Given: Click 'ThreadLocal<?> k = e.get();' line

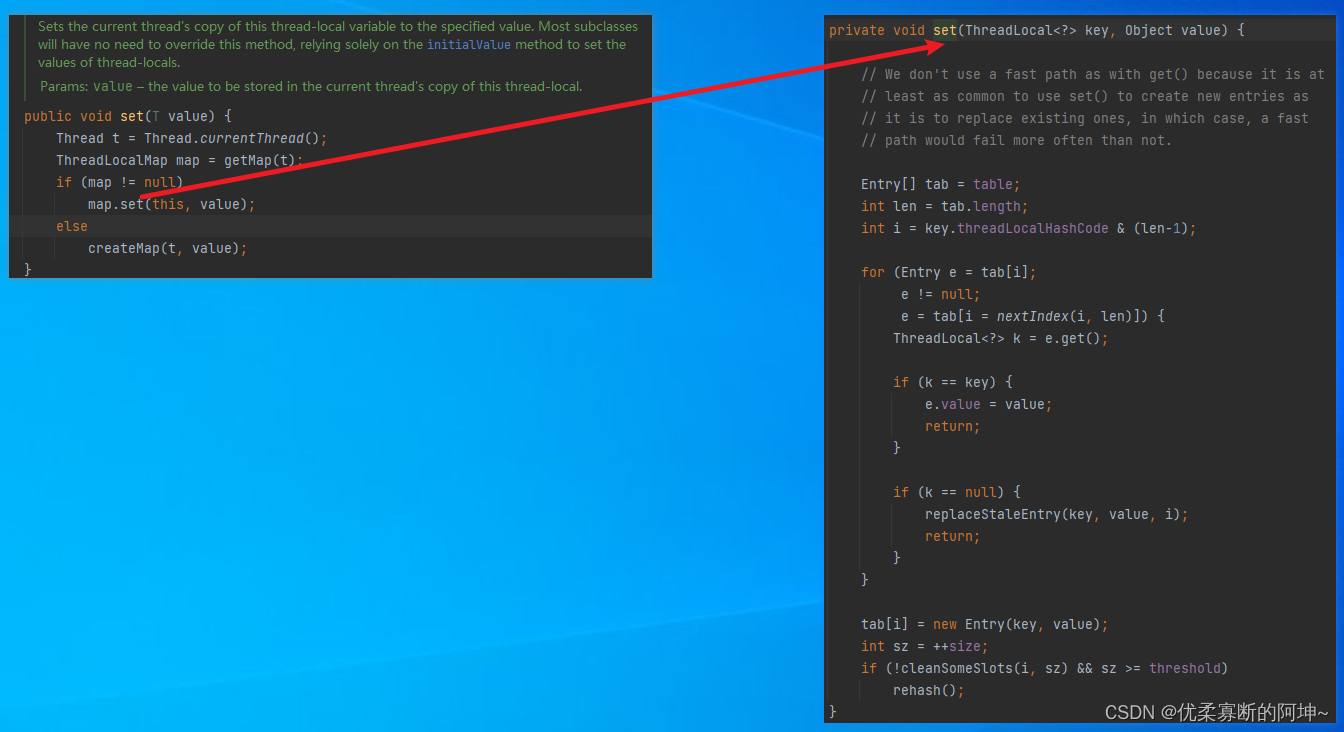Looking at the screenshot, I should [1001, 338].
